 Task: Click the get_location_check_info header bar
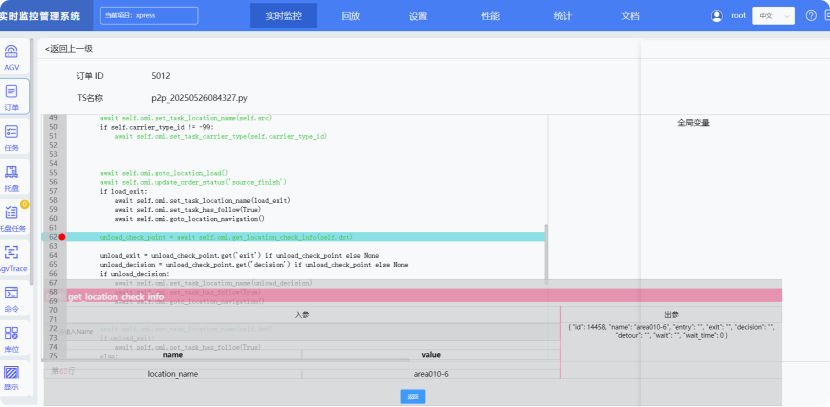pos(413,296)
